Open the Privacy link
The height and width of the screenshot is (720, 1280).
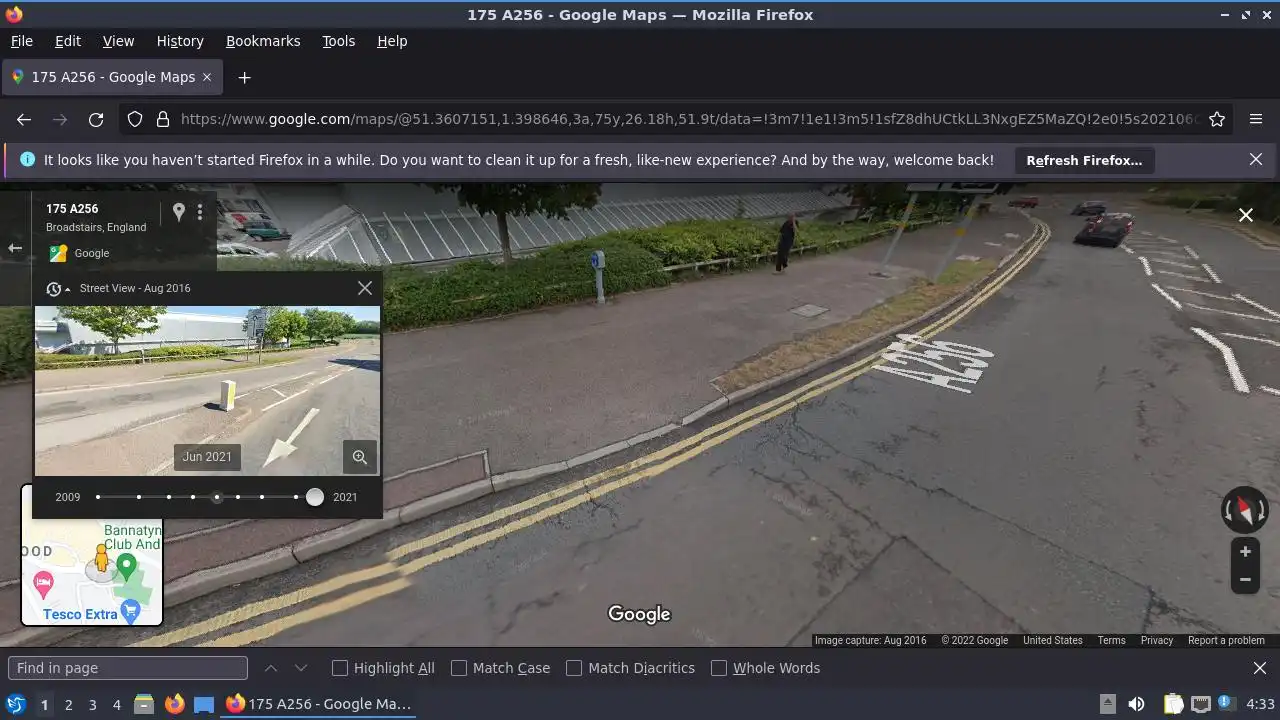point(1157,641)
